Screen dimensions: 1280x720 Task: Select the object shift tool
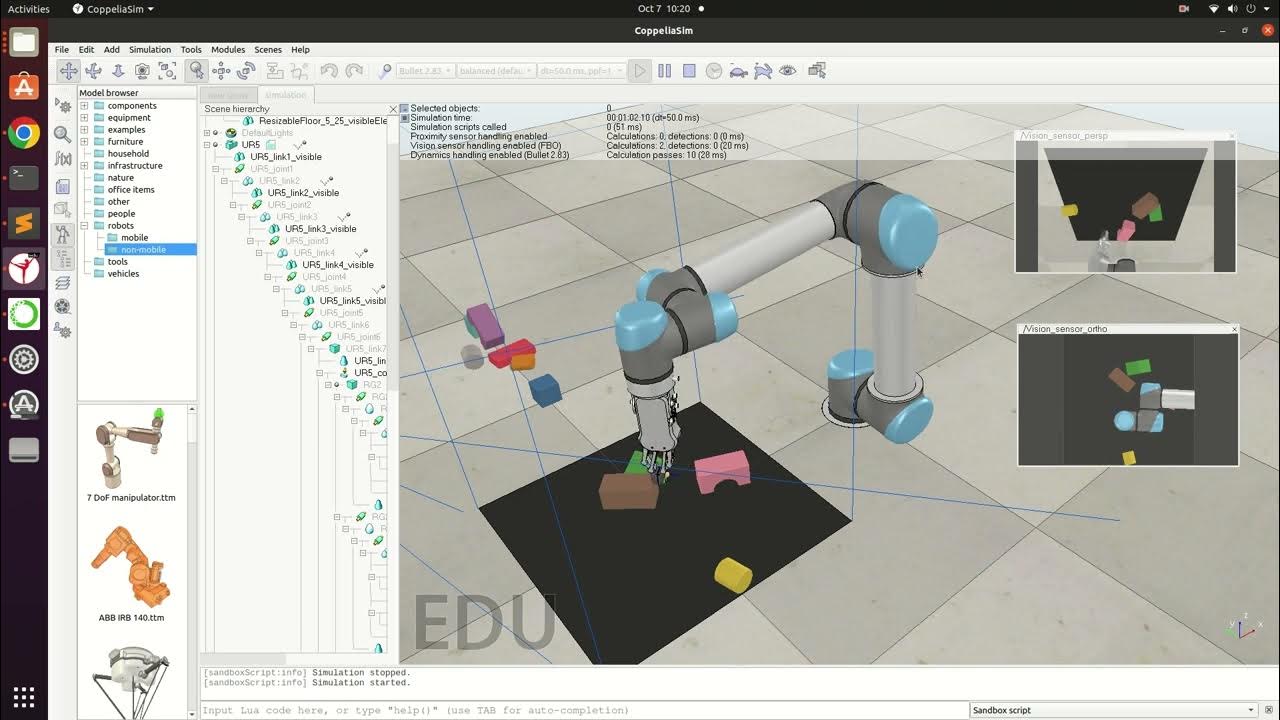pyautogui.click(x=221, y=71)
